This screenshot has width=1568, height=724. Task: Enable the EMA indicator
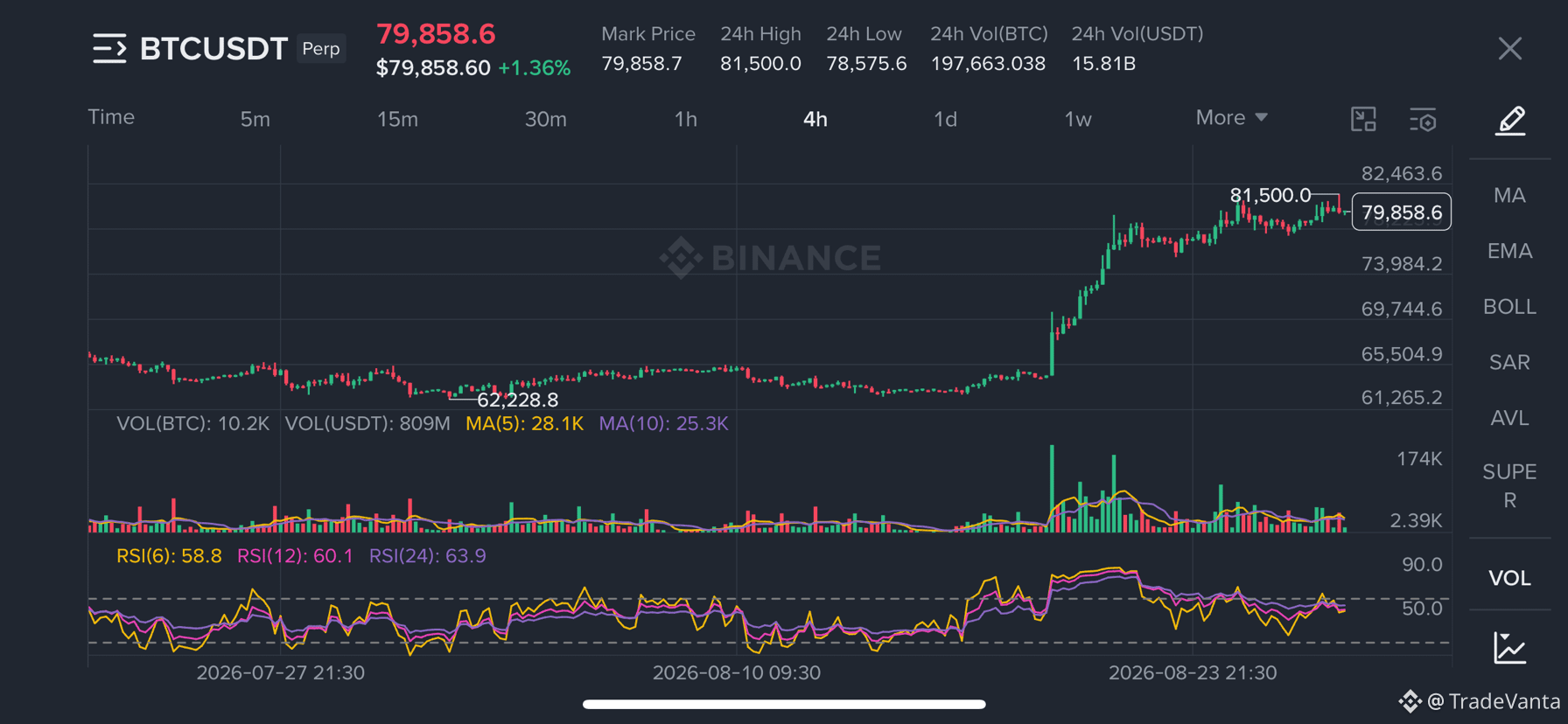1509,251
